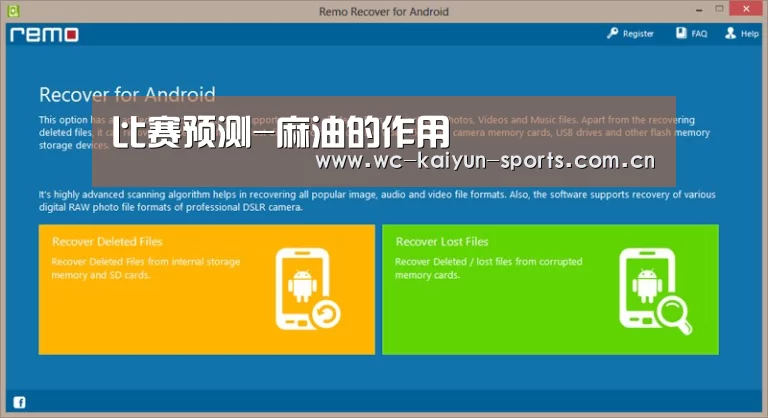Select the Recover Lost Files tile title
Viewport: 768px width, 418px height.
[x=442, y=242]
